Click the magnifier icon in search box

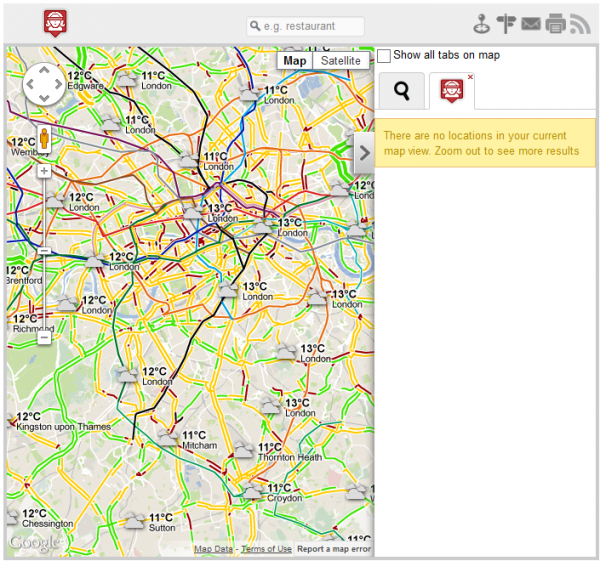pos(255,26)
